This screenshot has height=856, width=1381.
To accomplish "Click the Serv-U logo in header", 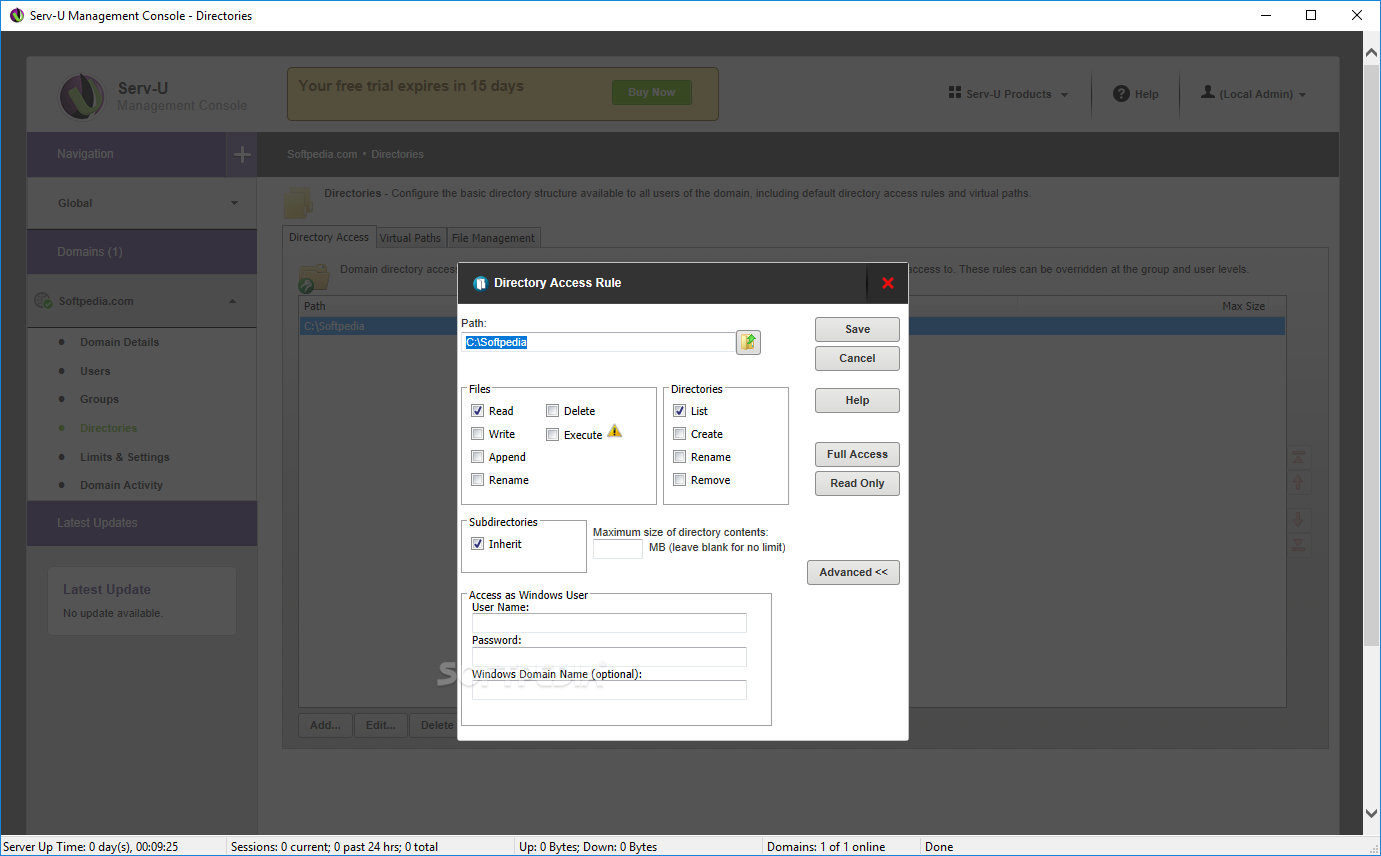I will (81, 96).
